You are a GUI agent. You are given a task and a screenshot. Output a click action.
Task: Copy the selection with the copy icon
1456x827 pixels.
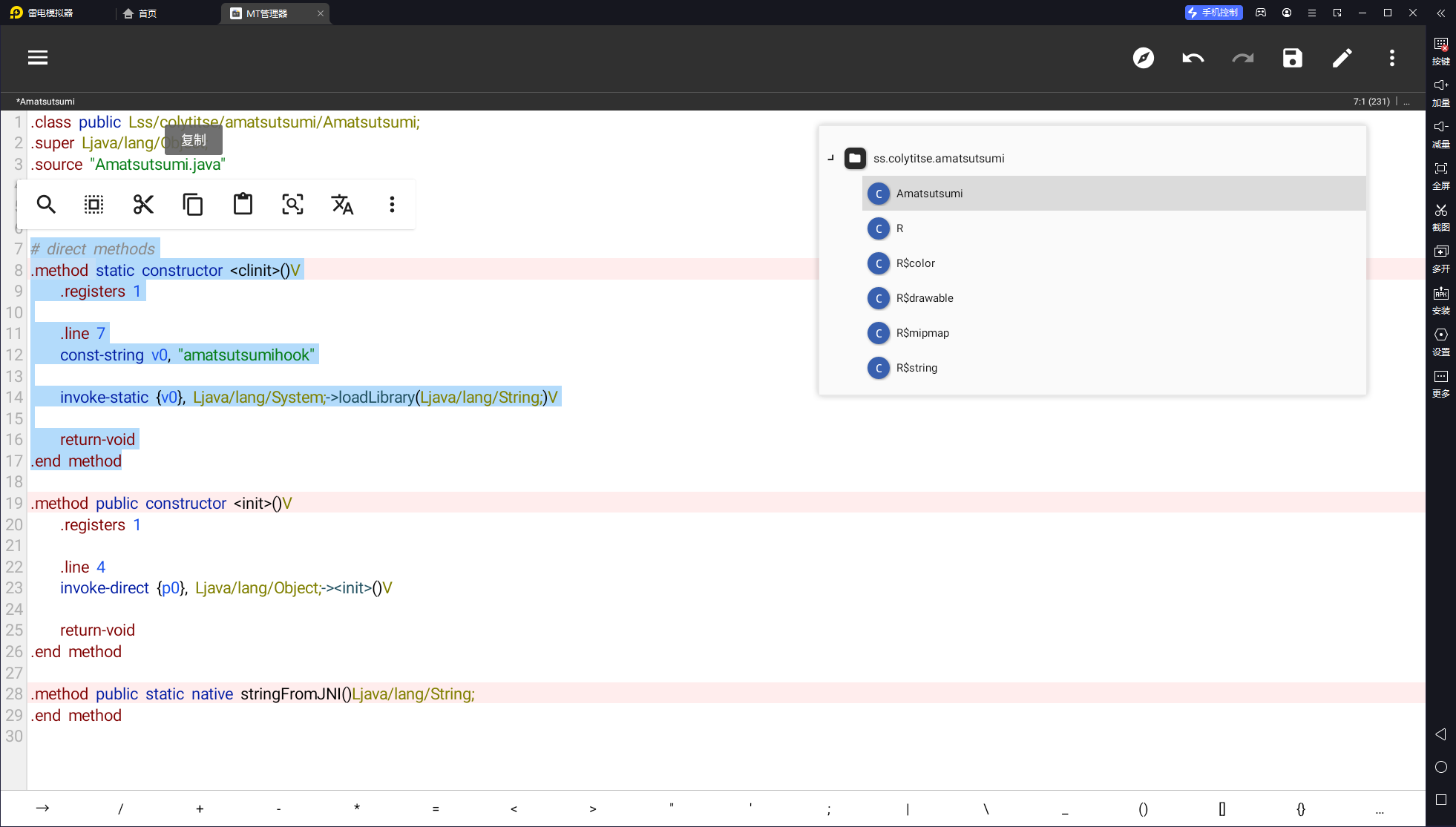(193, 204)
